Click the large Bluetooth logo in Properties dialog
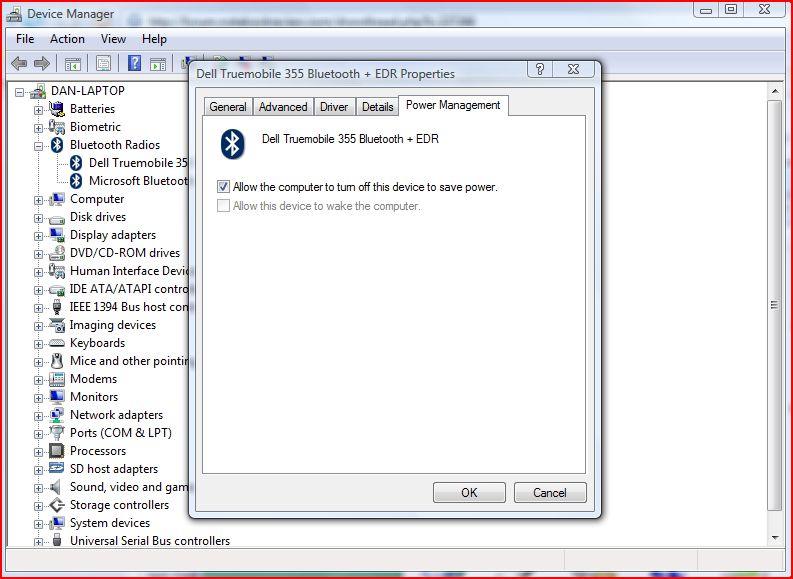The width and height of the screenshot is (793, 579). (232, 144)
